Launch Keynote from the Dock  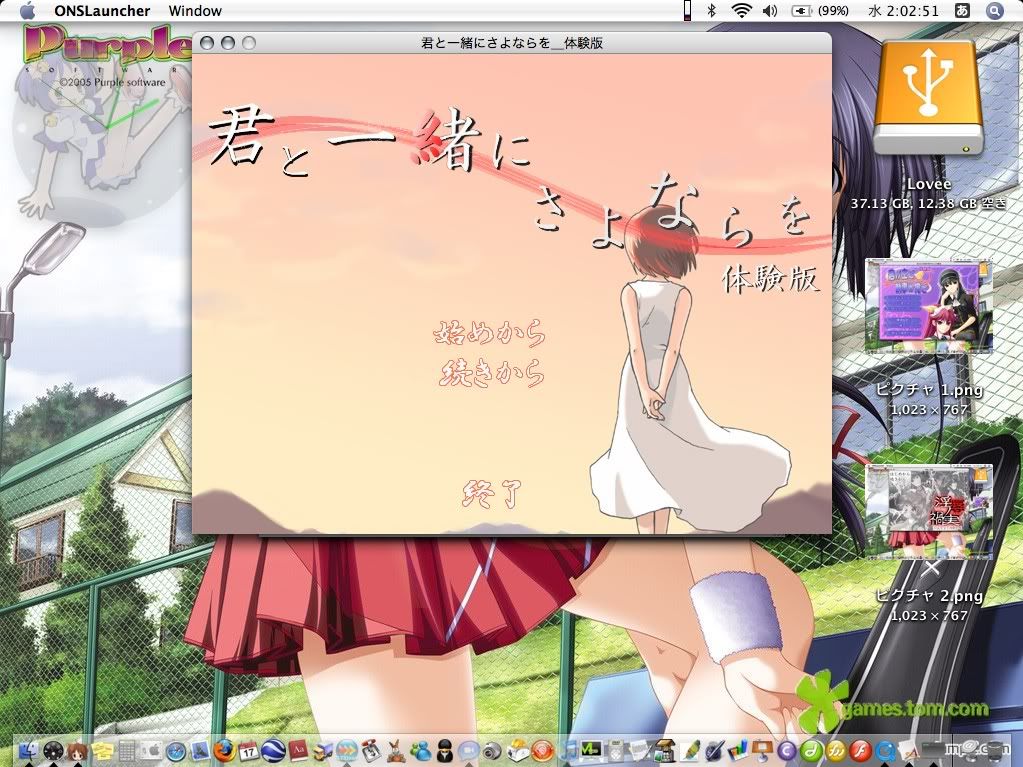(763, 751)
